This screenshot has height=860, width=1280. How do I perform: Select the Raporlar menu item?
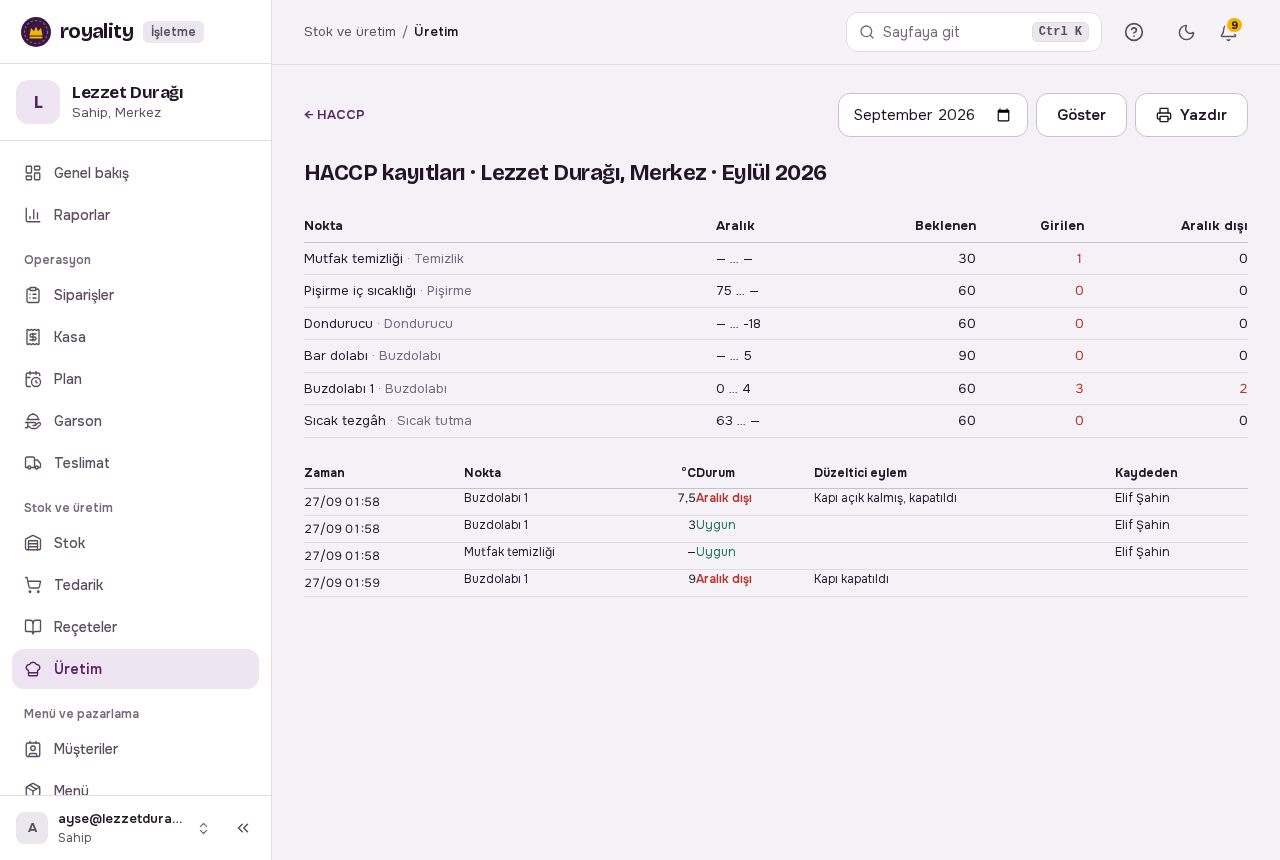pyautogui.click(x=135, y=215)
